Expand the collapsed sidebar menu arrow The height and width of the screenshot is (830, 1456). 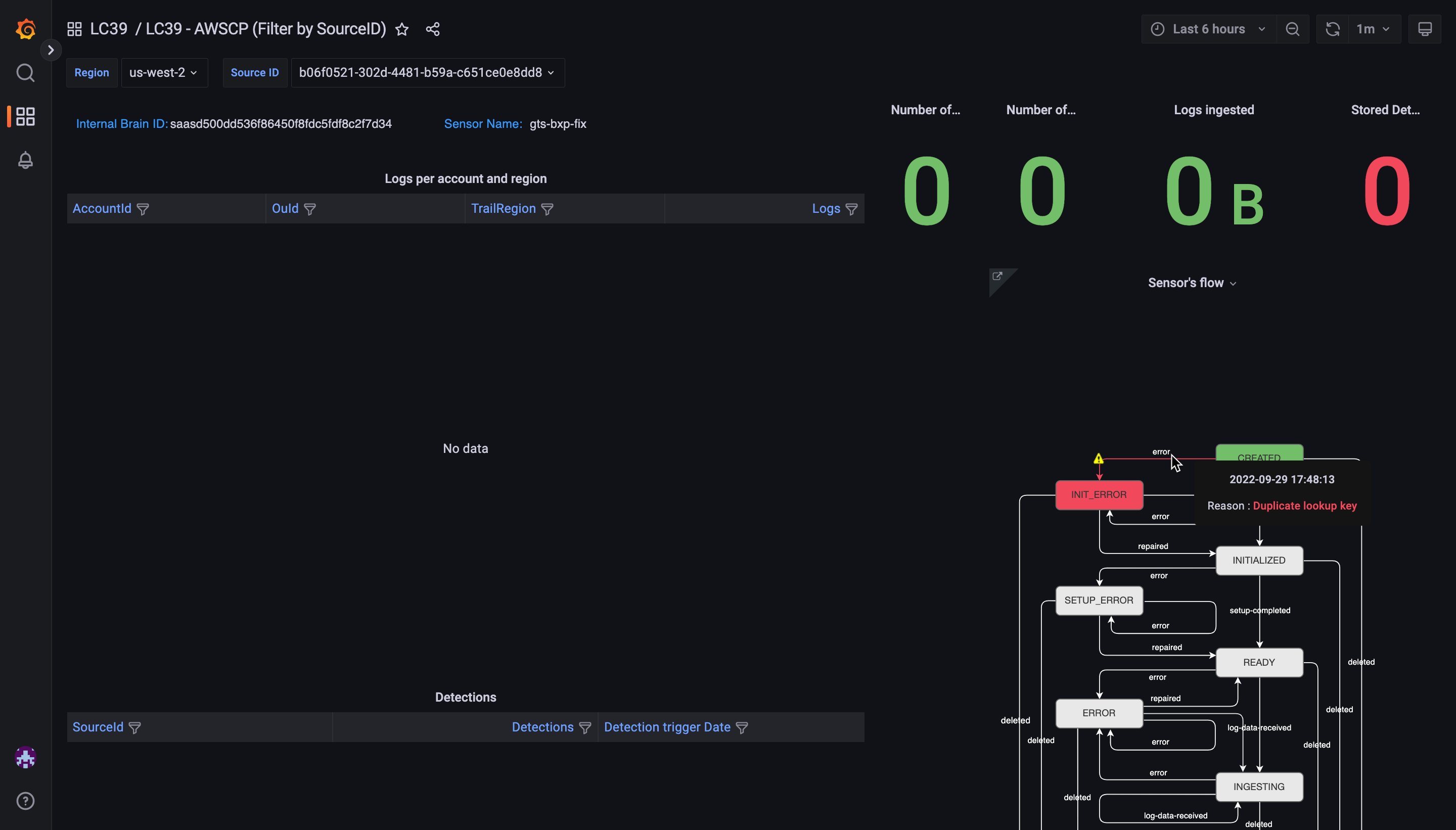click(x=51, y=50)
